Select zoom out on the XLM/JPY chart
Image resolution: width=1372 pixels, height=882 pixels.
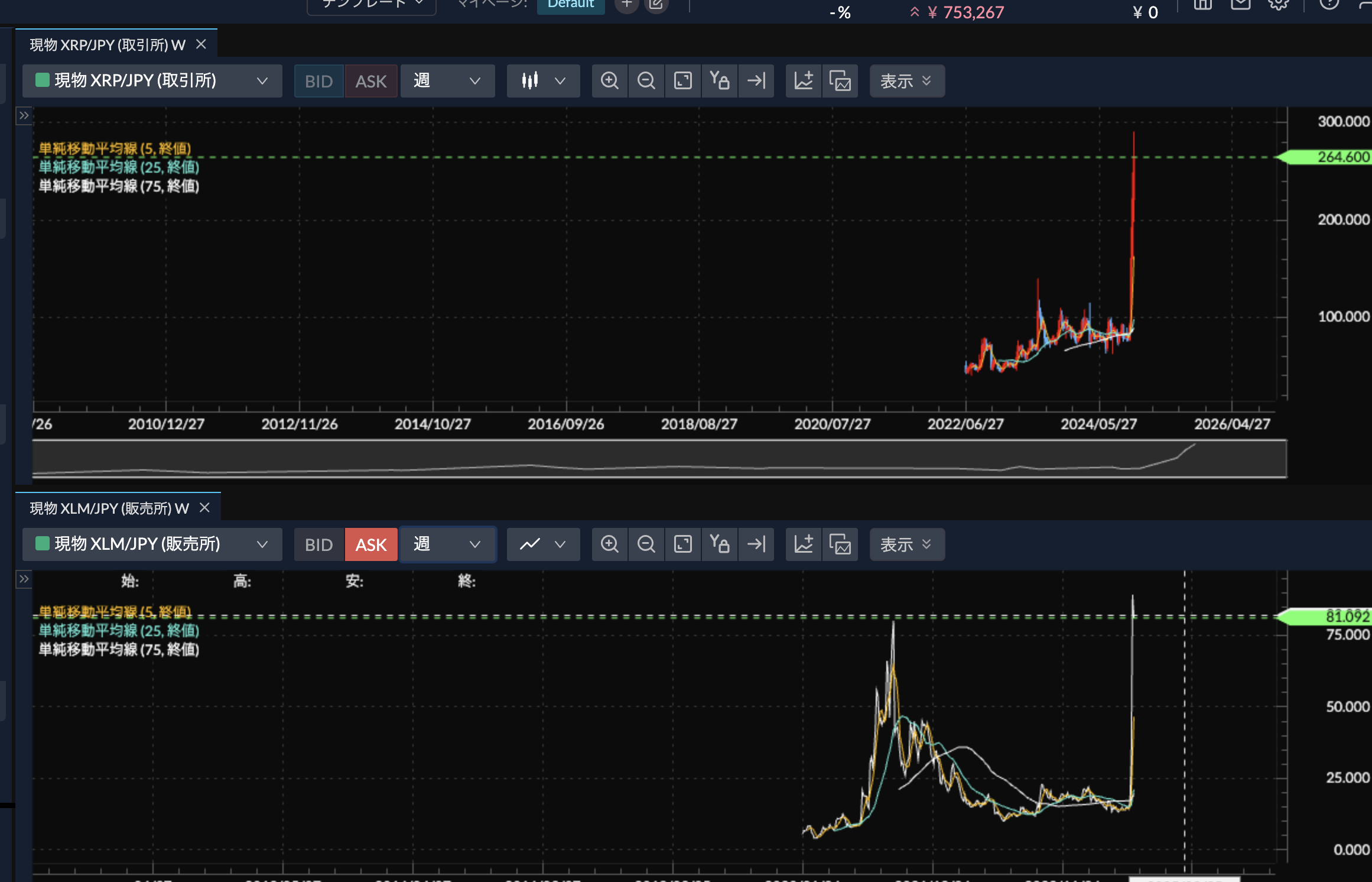coord(646,544)
